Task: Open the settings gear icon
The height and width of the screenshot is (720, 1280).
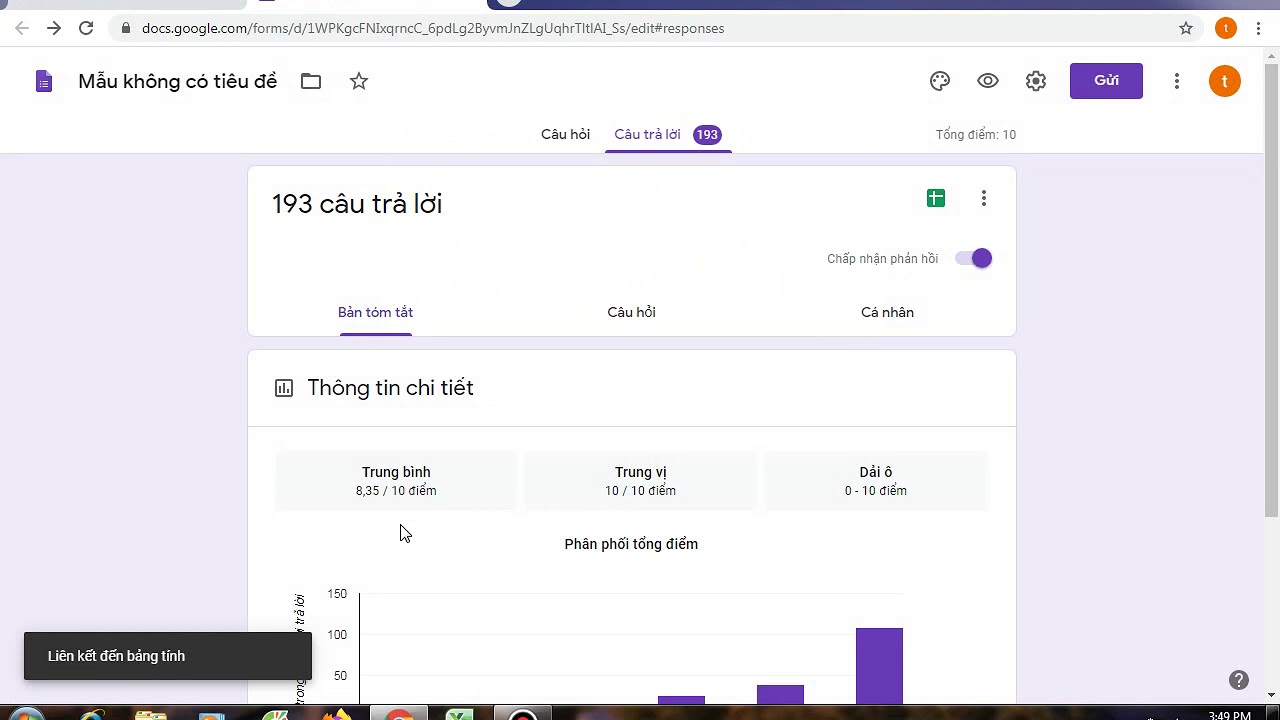Action: click(x=1036, y=81)
